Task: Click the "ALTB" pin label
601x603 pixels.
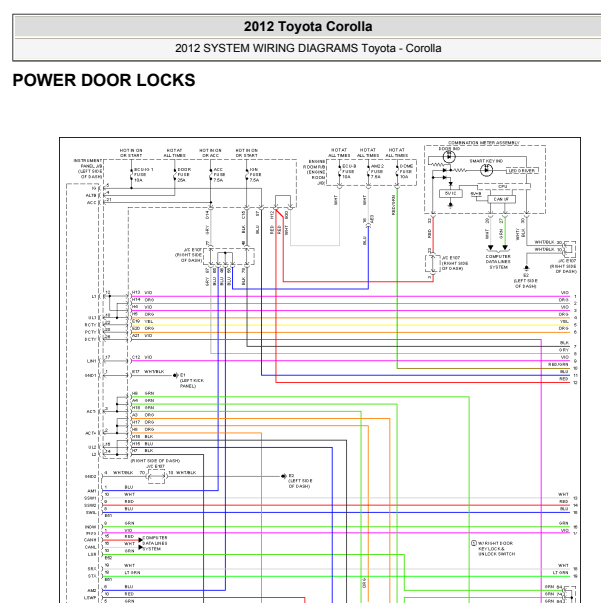Action: click(x=91, y=195)
